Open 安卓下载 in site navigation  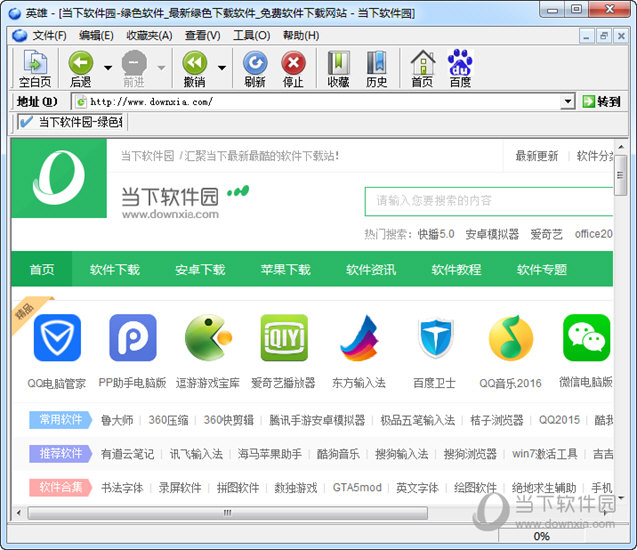(200, 269)
